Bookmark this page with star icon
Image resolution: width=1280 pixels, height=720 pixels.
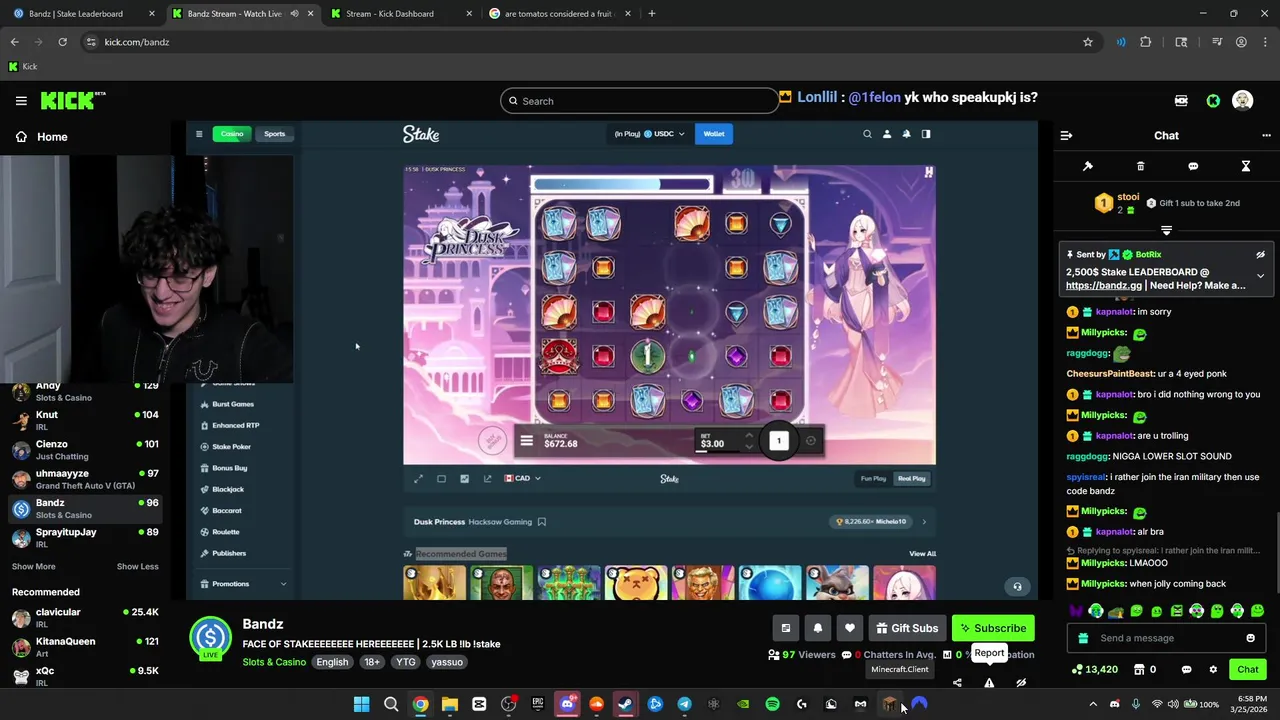pyautogui.click(x=1088, y=42)
